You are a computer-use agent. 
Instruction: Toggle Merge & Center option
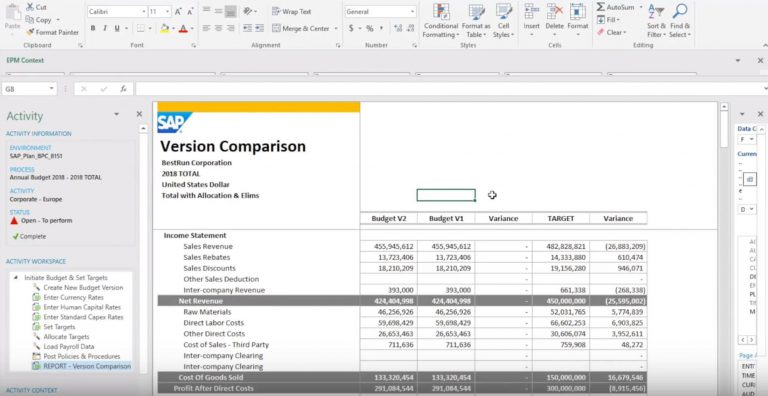pyautogui.click(x=305, y=28)
